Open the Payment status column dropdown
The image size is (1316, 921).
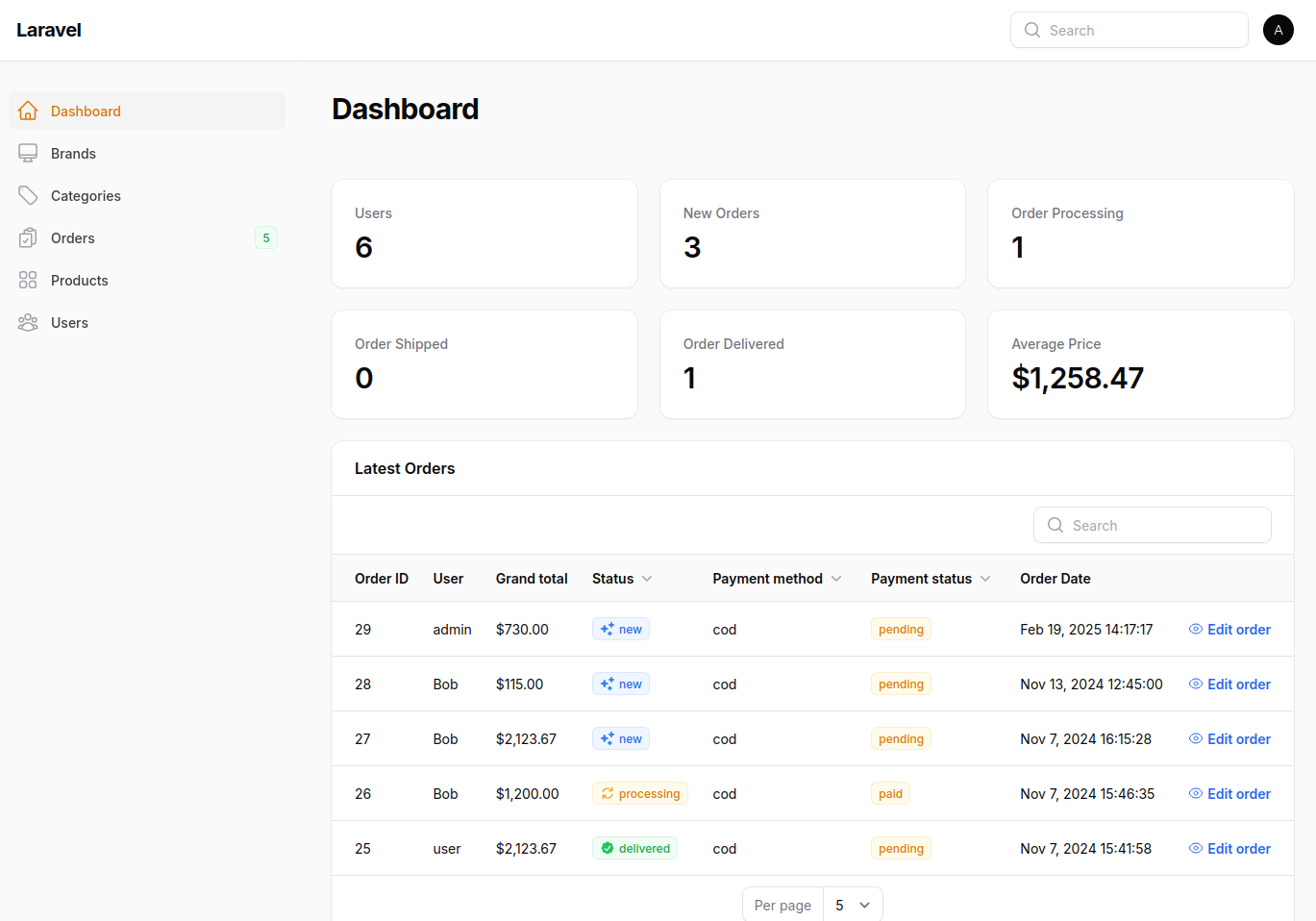point(985,578)
